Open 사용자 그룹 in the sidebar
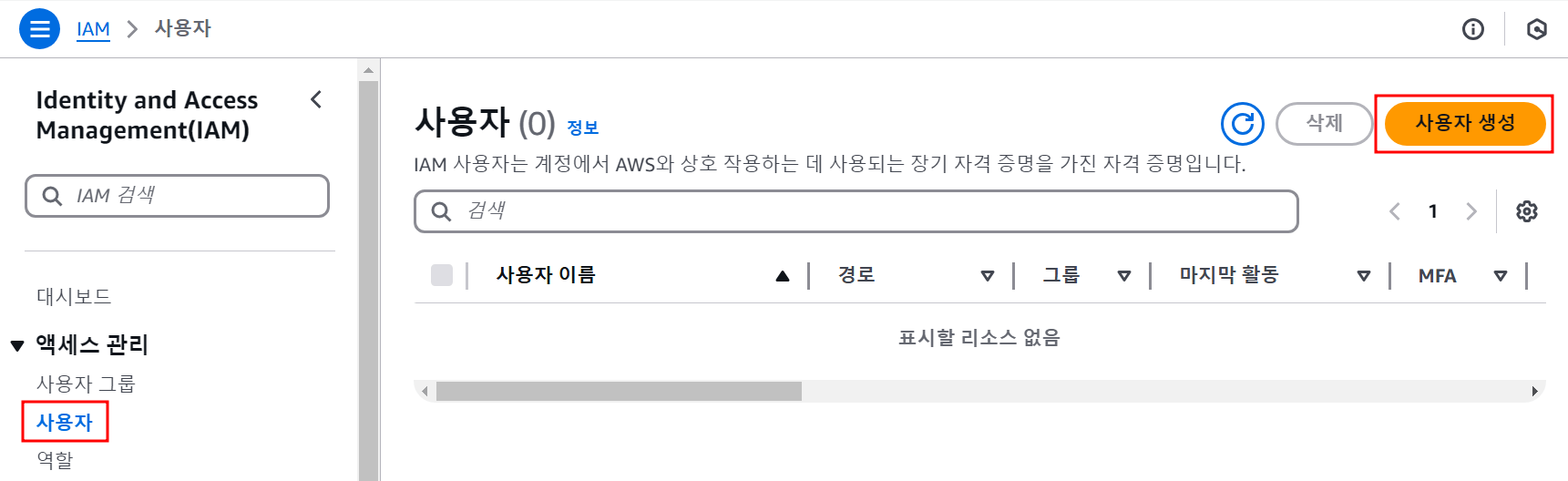 pos(86,384)
